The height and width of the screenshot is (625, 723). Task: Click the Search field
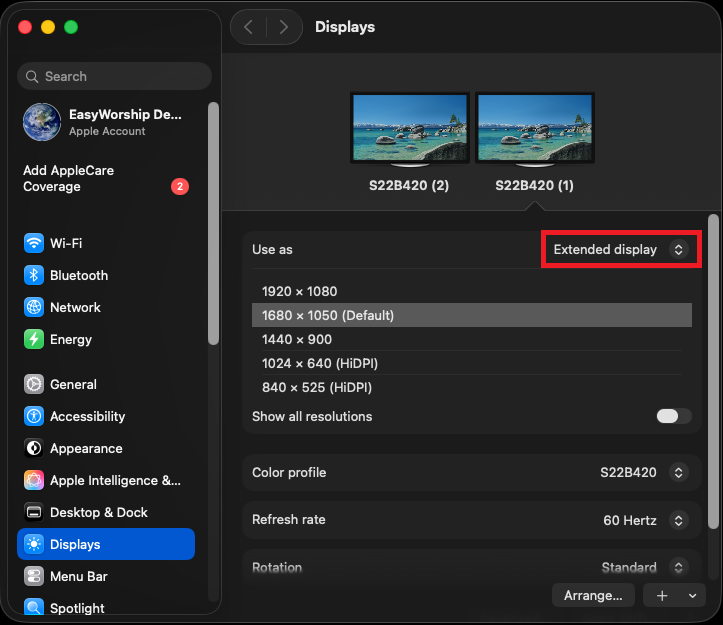point(114,76)
